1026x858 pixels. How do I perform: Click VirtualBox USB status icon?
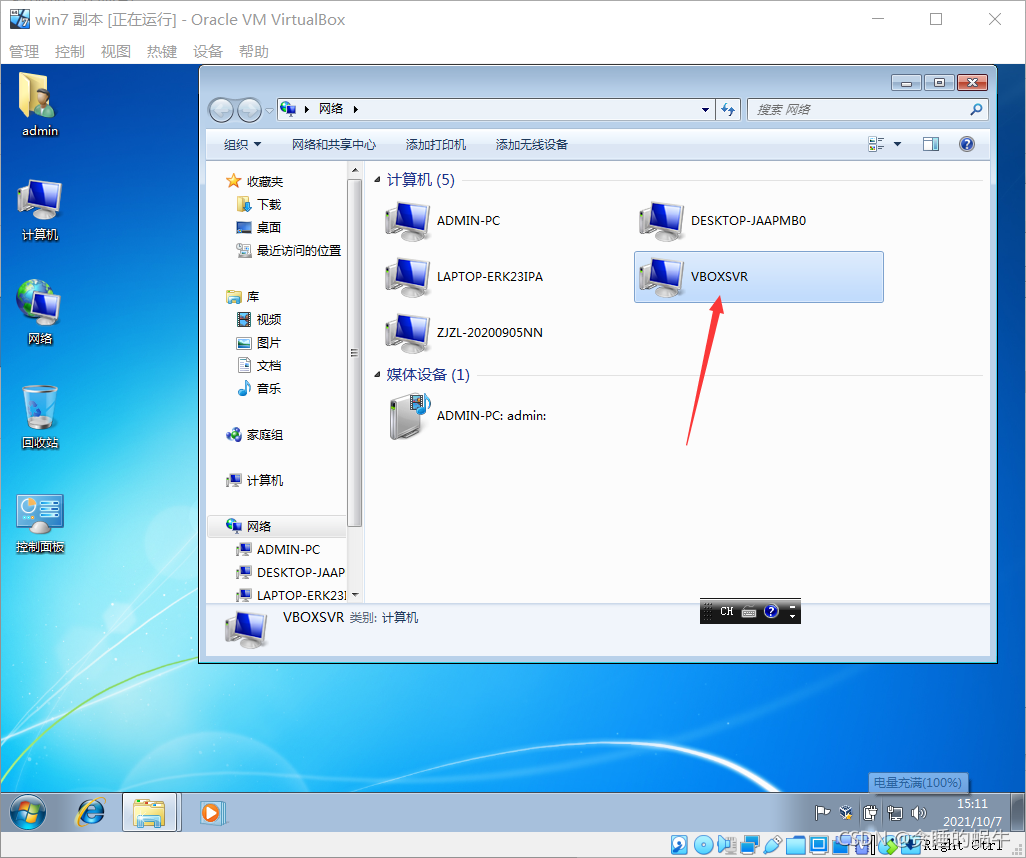click(x=773, y=845)
